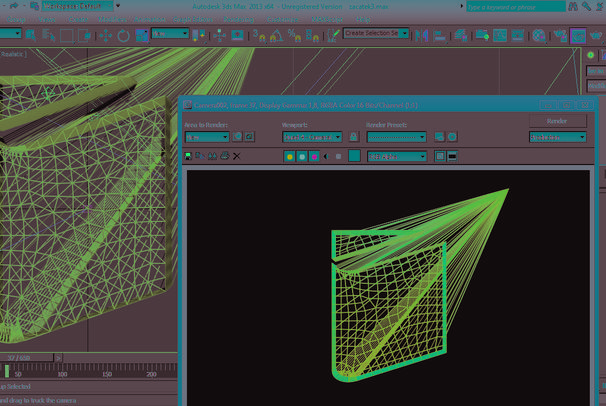The width and height of the screenshot is (606, 406).
Task: Click Edit Region icon beside Area to Render
Action: pos(237,136)
